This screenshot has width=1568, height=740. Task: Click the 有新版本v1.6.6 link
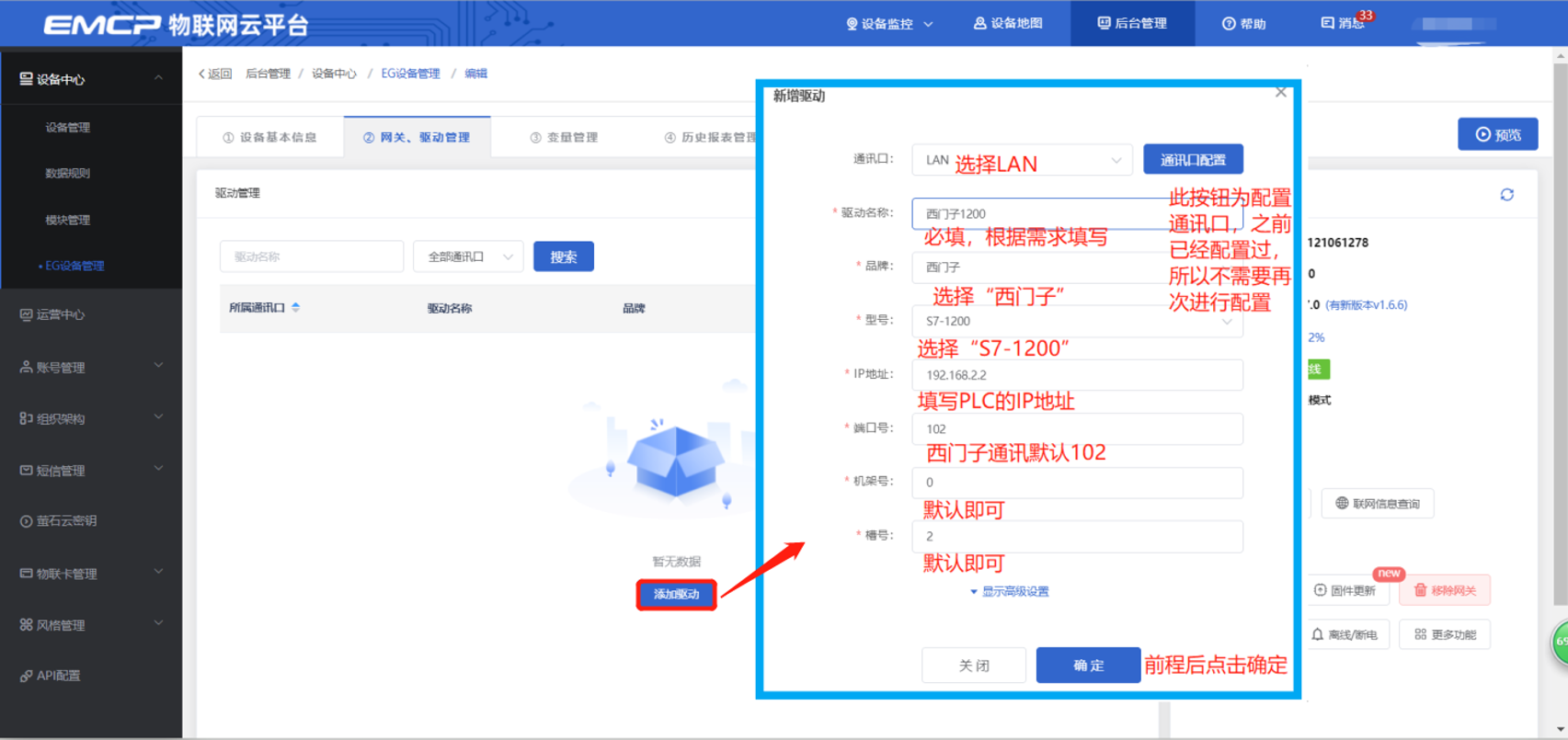pyautogui.click(x=1367, y=305)
